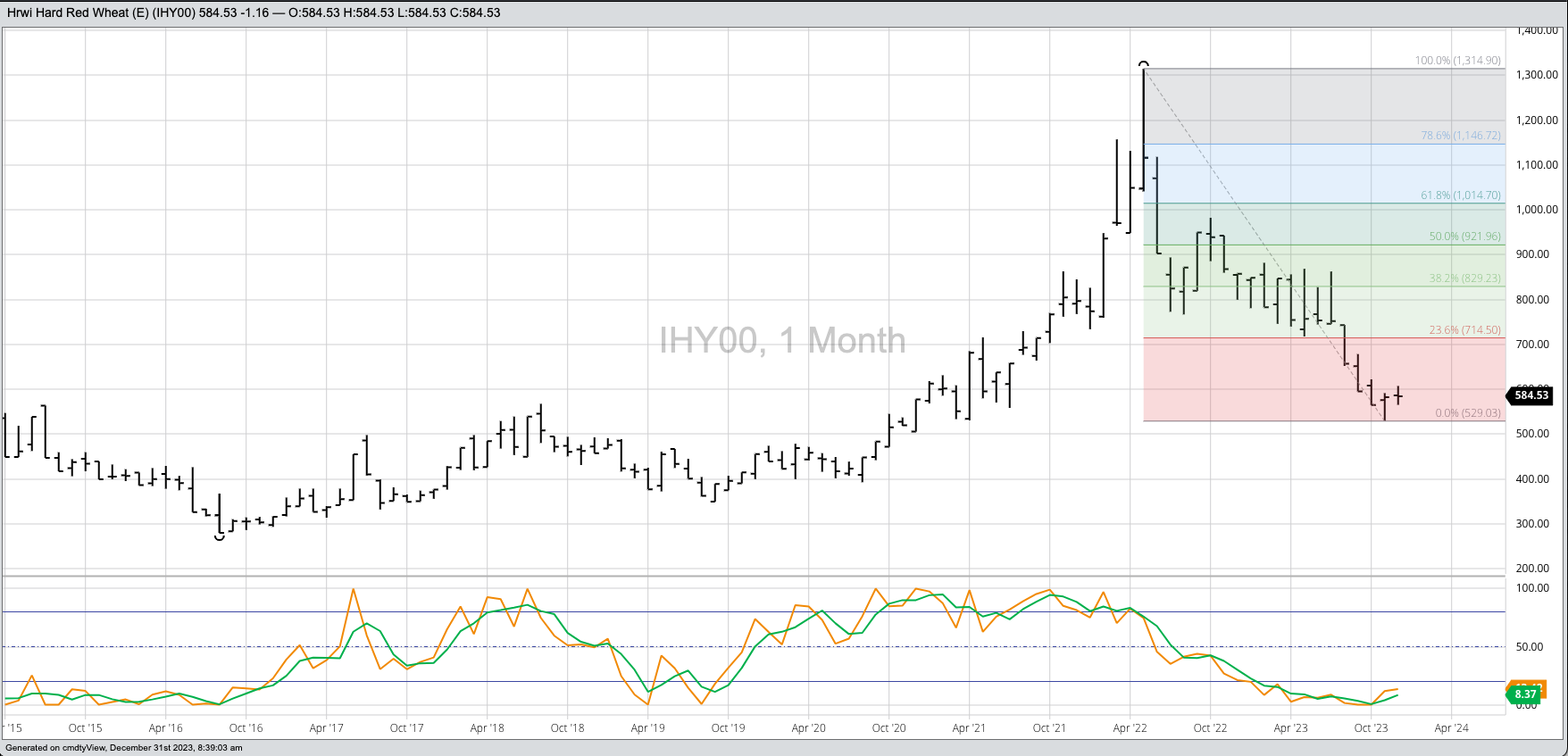Click the Generated on cmdtyView footer text

tap(124, 748)
